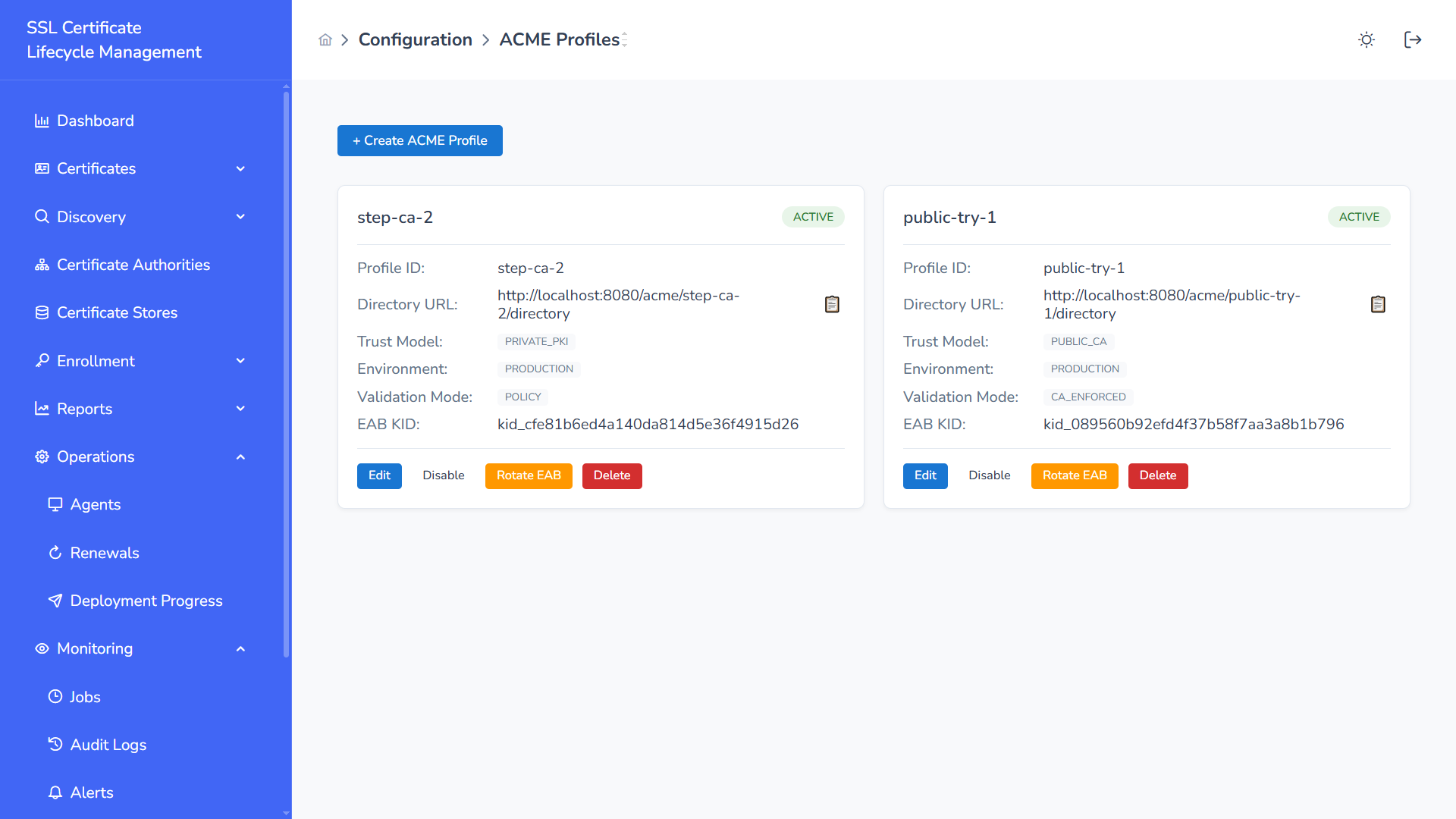Rotate EAB for step-ca-2
The height and width of the screenshot is (819, 1456).
tap(529, 475)
